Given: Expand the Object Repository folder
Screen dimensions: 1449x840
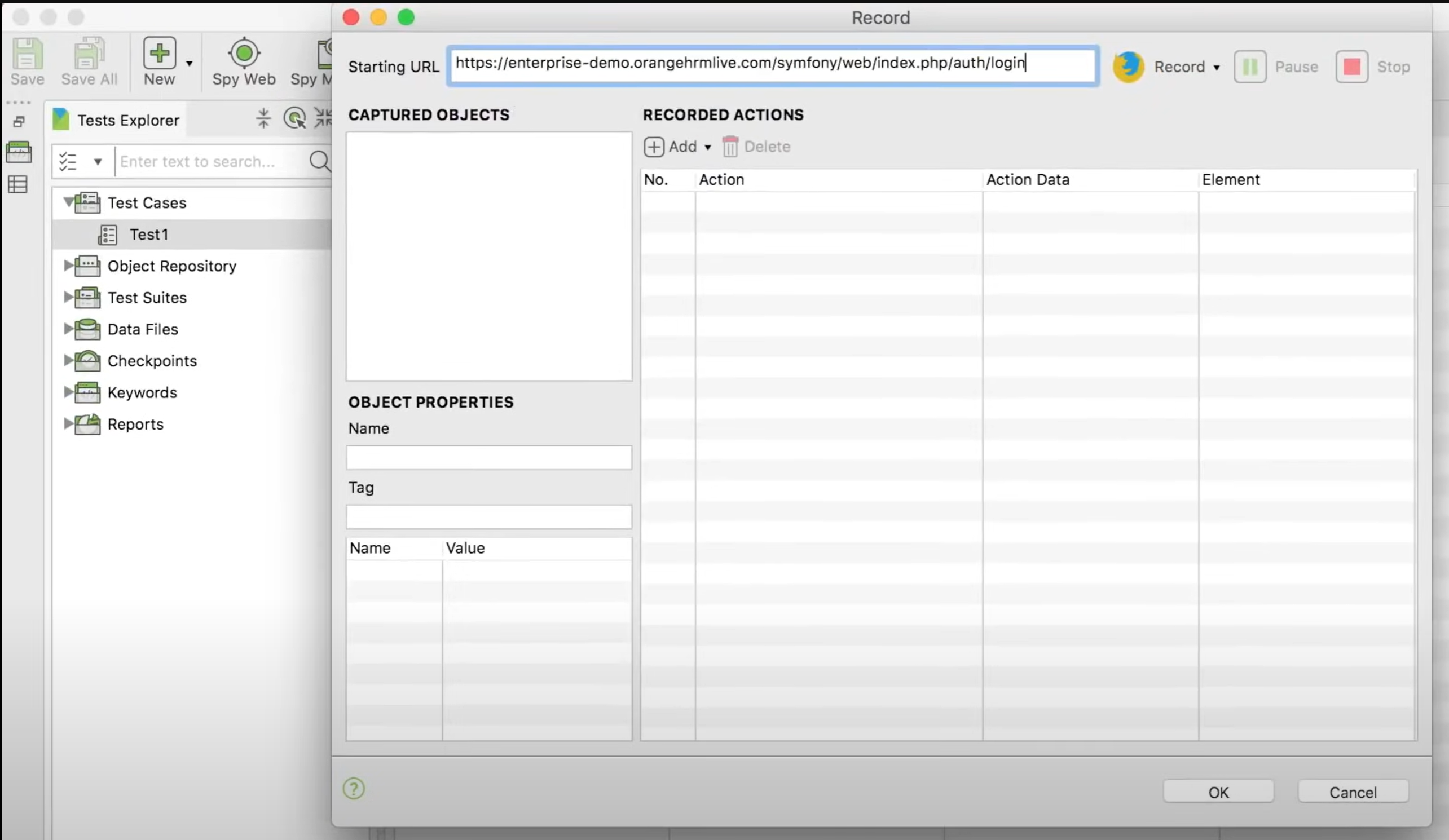Looking at the screenshot, I should coord(68,266).
